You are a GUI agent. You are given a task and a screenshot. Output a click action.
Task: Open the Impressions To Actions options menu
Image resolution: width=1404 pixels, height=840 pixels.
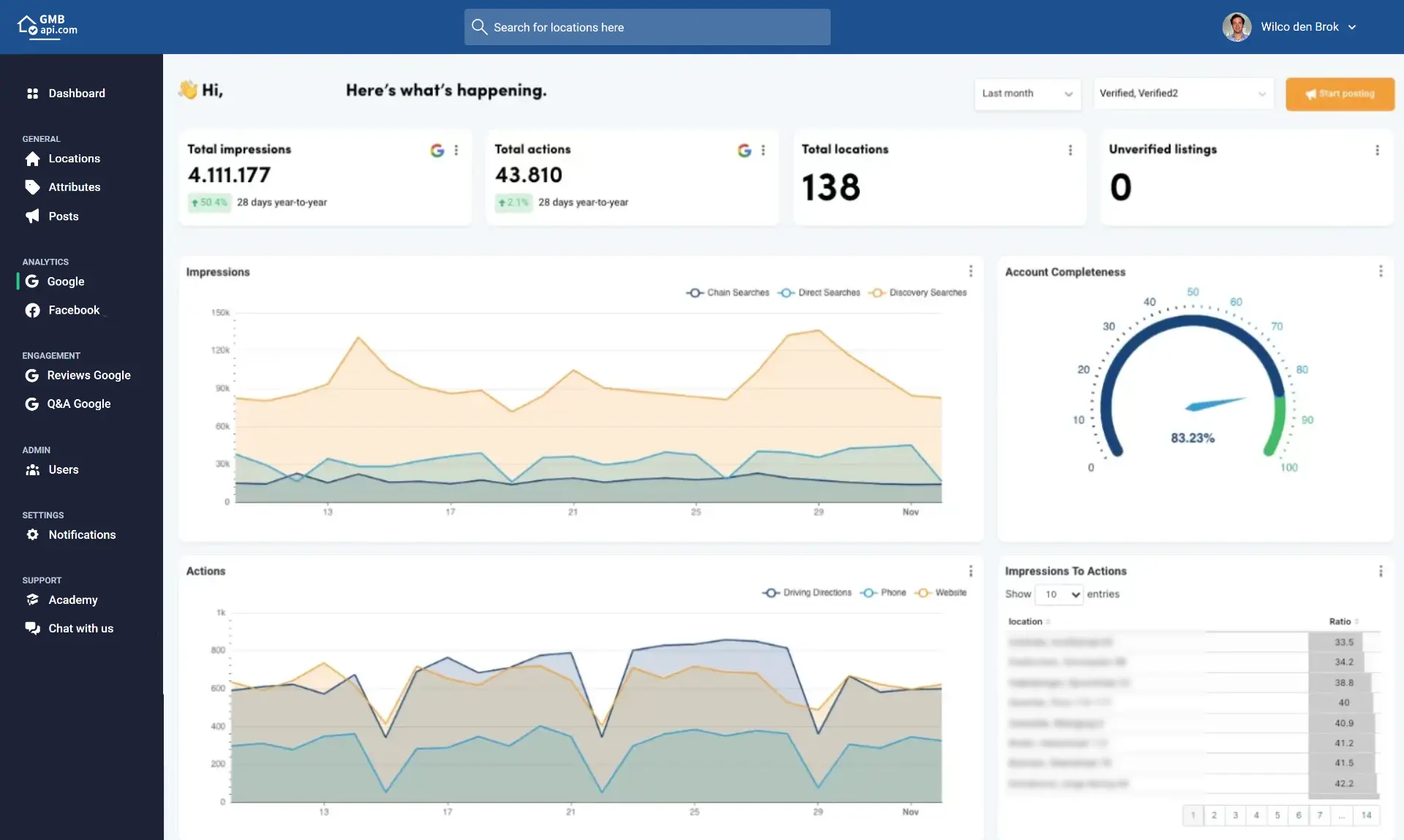[x=1381, y=571]
